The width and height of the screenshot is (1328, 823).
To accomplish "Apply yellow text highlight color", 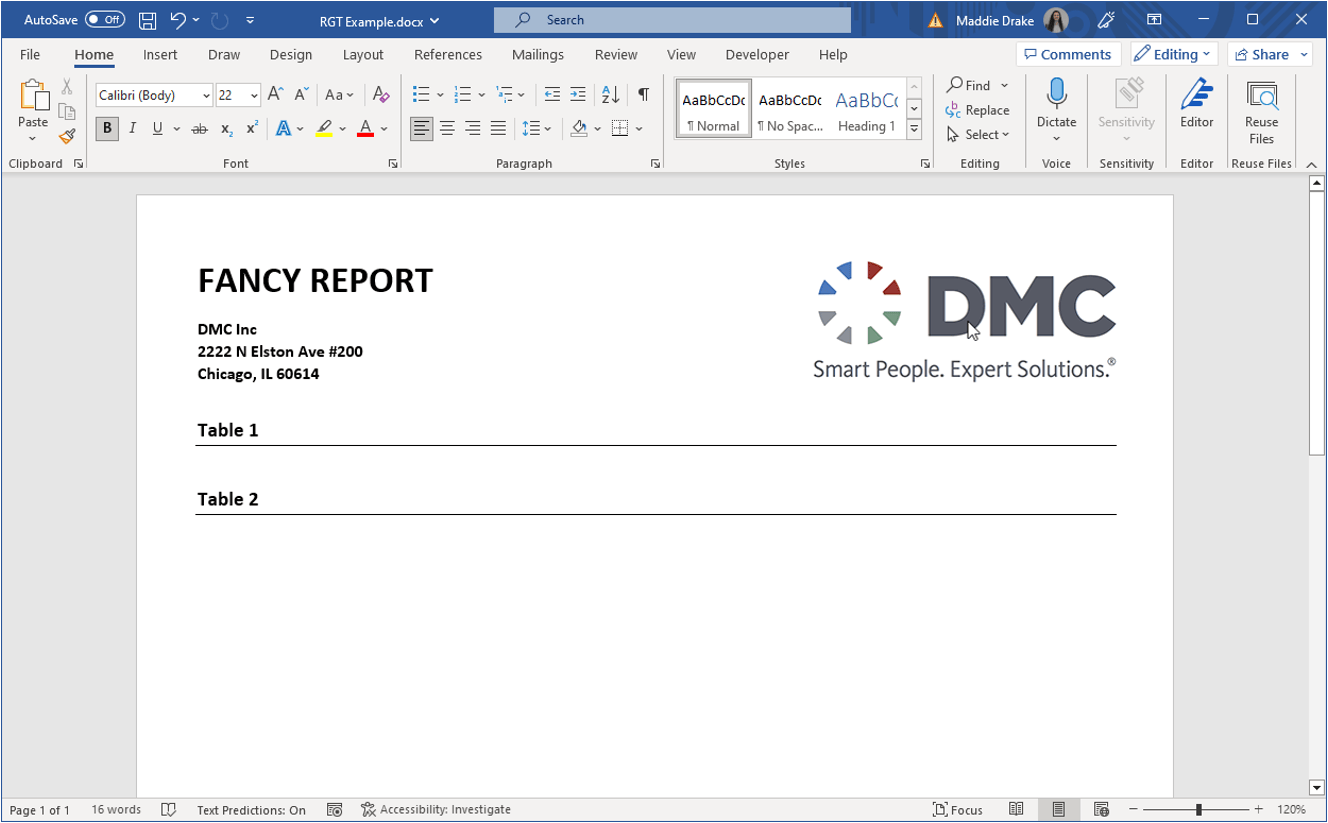I will (x=324, y=128).
